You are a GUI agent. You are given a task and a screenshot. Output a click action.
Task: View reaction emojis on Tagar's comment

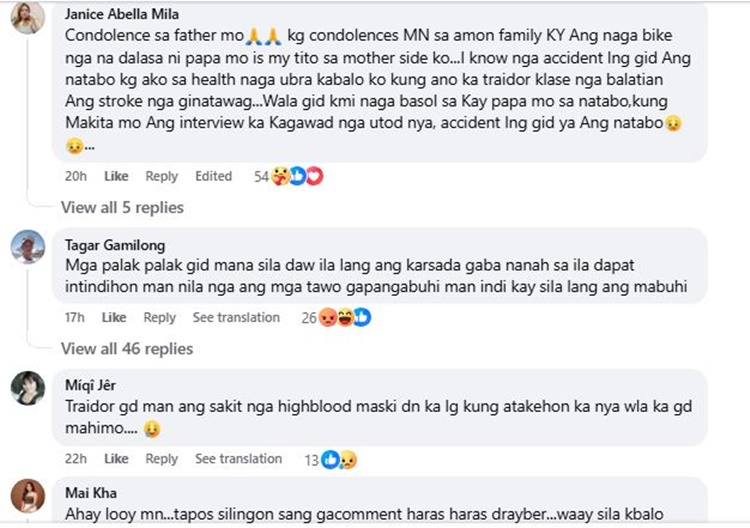[x=344, y=317]
